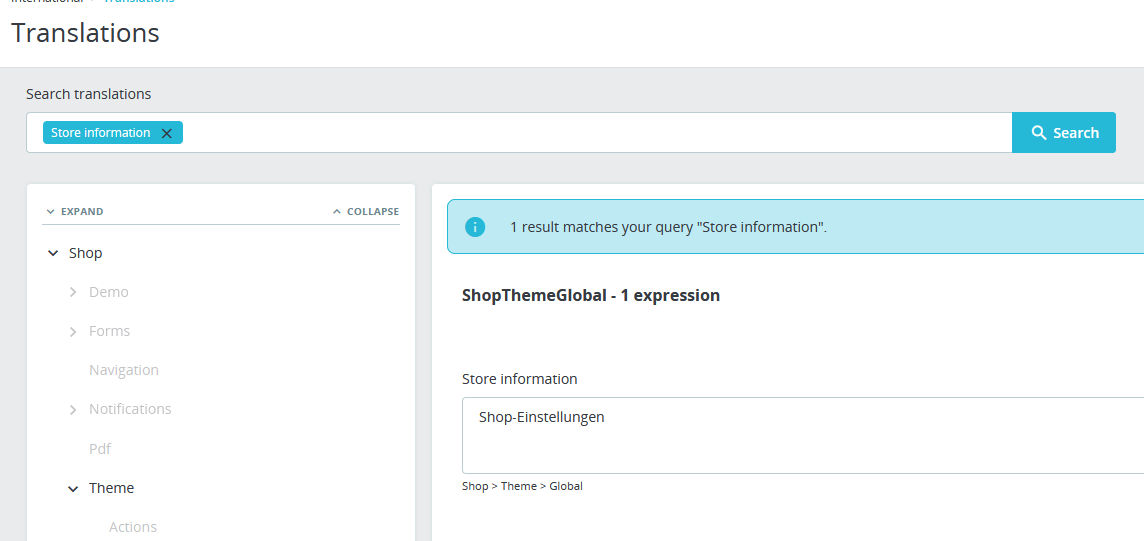Select Navigation in the tree

tap(124, 371)
